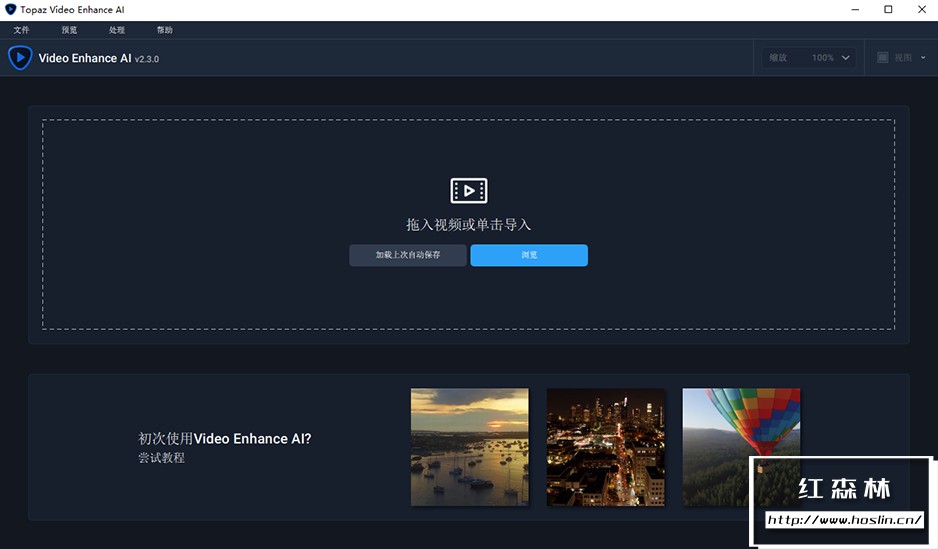
Task: Click the Video Enhance AI play-shield logo
Action: [20, 58]
